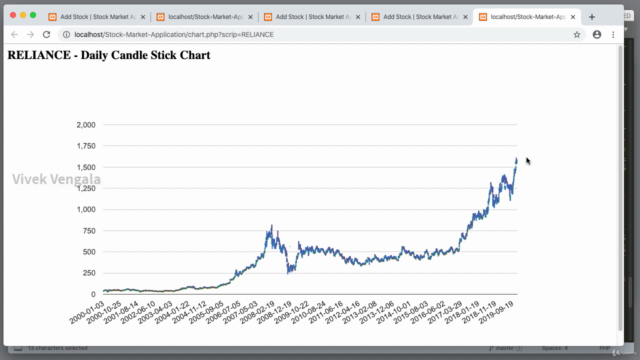Go forward with the browser arrow
This screenshot has width=640, height=360.
click(x=31, y=35)
